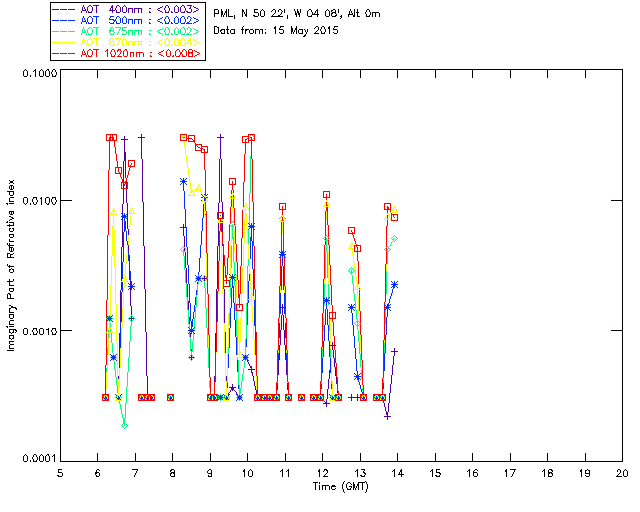Click the 16 tick label on time axis
The height and width of the screenshot is (512, 640).
pos(472,472)
